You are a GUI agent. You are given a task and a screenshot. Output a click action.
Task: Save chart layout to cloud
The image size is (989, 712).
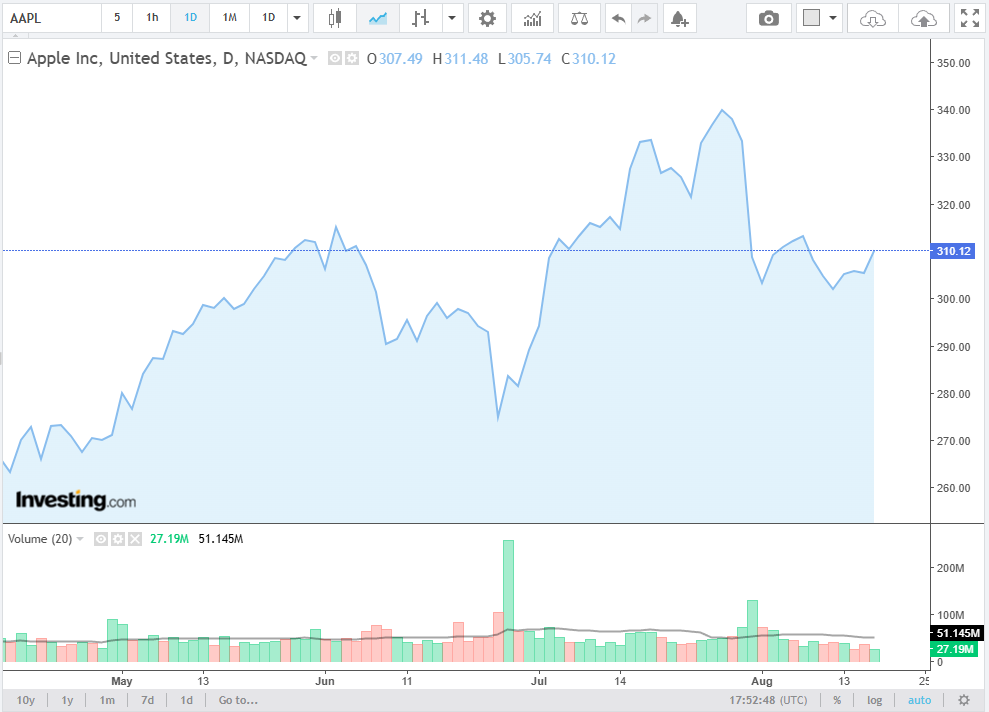click(x=924, y=19)
